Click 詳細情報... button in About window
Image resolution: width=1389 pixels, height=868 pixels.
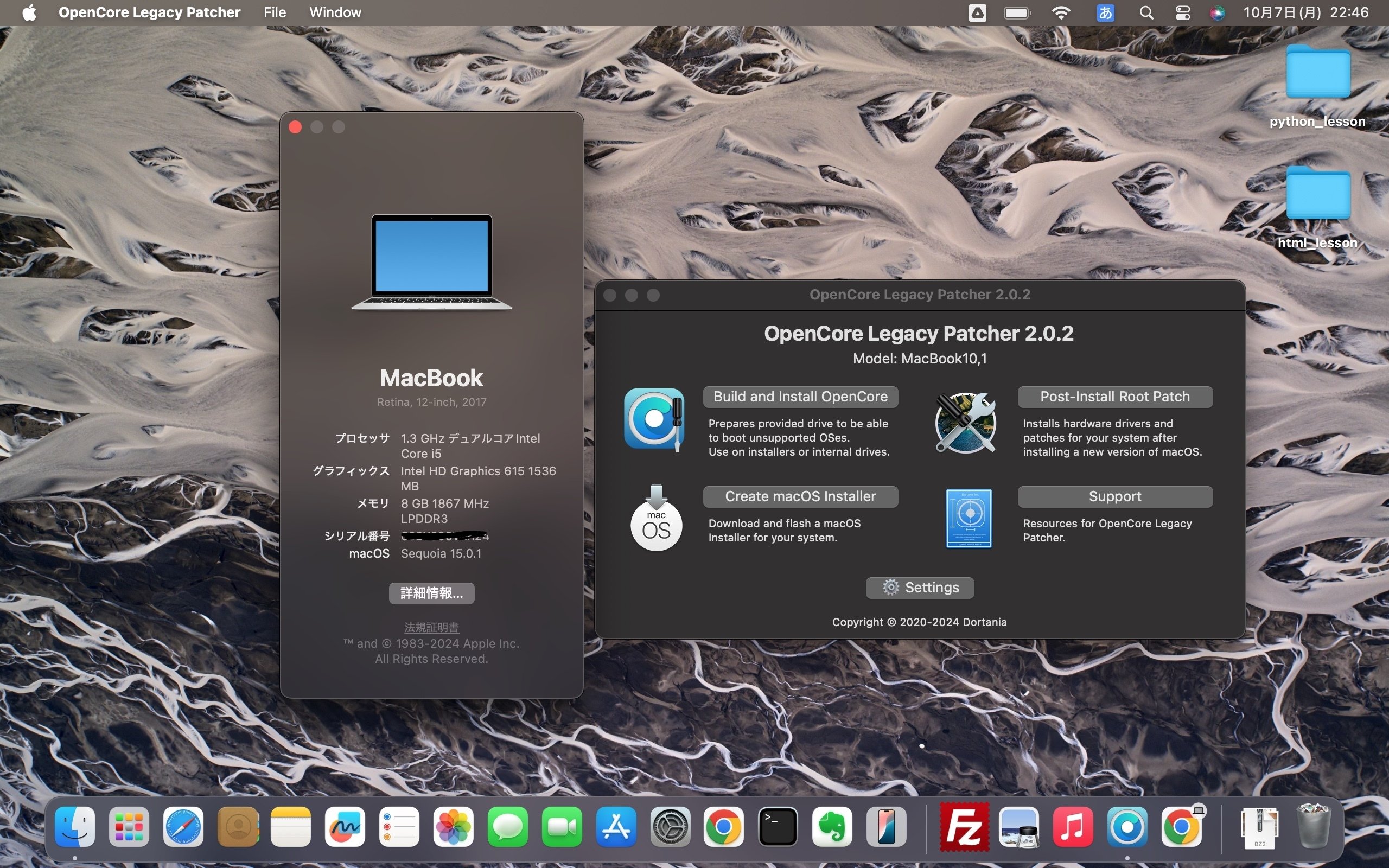coord(432,593)
